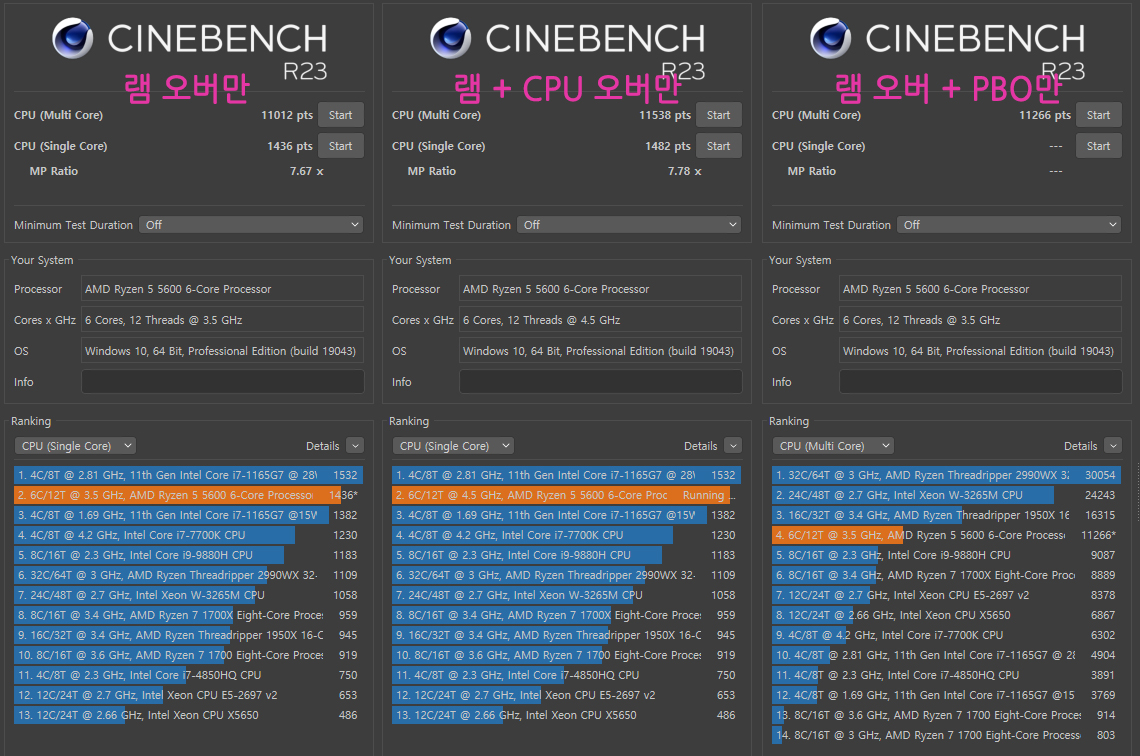Click Cinebench logo icon in right window
The image size is (1140, 756).
coord(830,39)
